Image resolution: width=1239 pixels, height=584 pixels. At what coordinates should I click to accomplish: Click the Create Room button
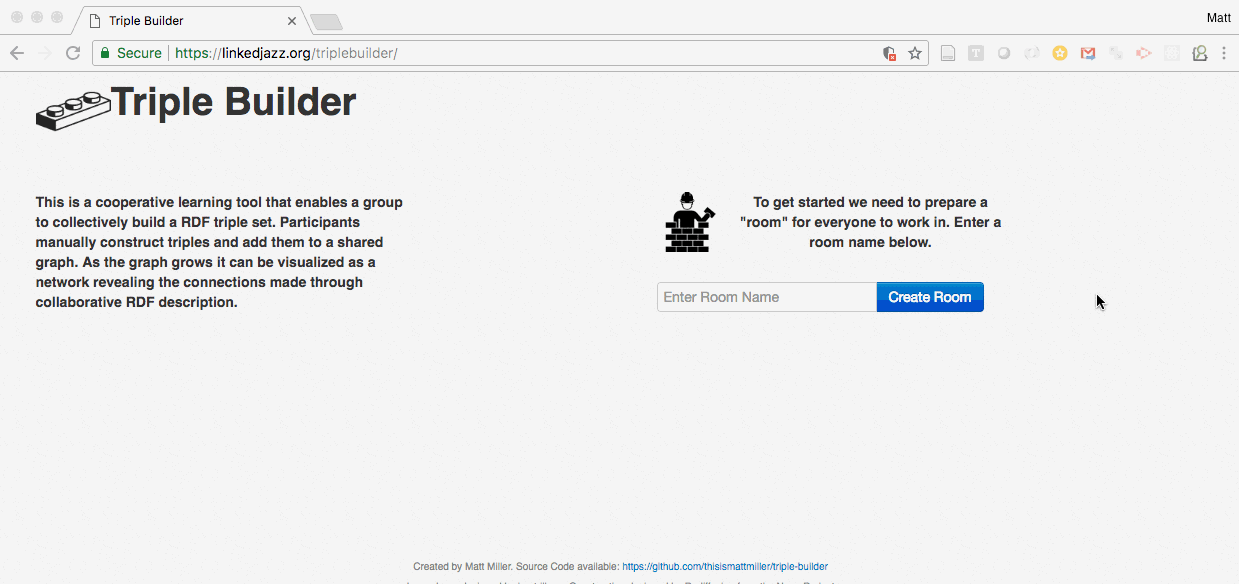(x=930, y=297)
